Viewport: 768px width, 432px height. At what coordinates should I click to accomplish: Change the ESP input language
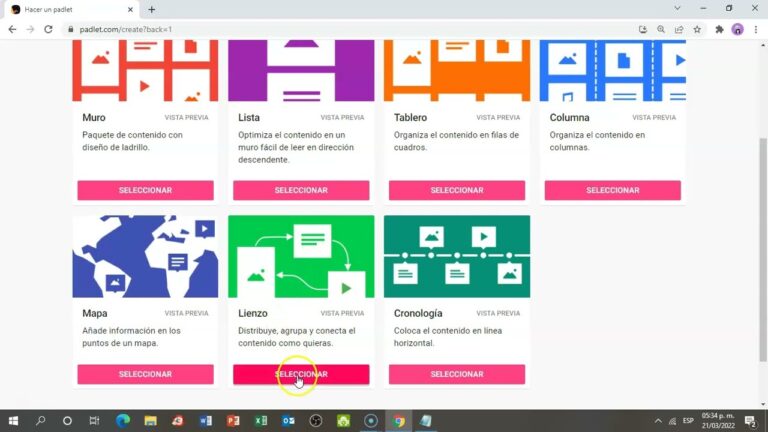688,421
